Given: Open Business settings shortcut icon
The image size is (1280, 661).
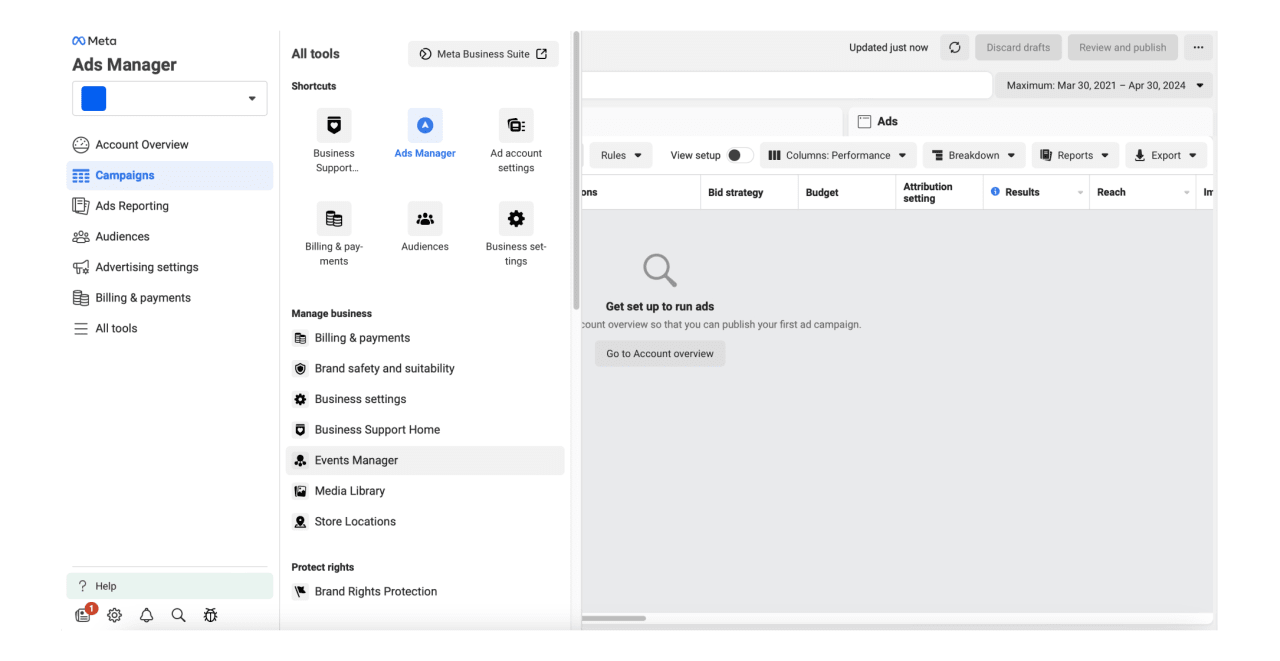Looking at the screenshot, I should (516, 217).
